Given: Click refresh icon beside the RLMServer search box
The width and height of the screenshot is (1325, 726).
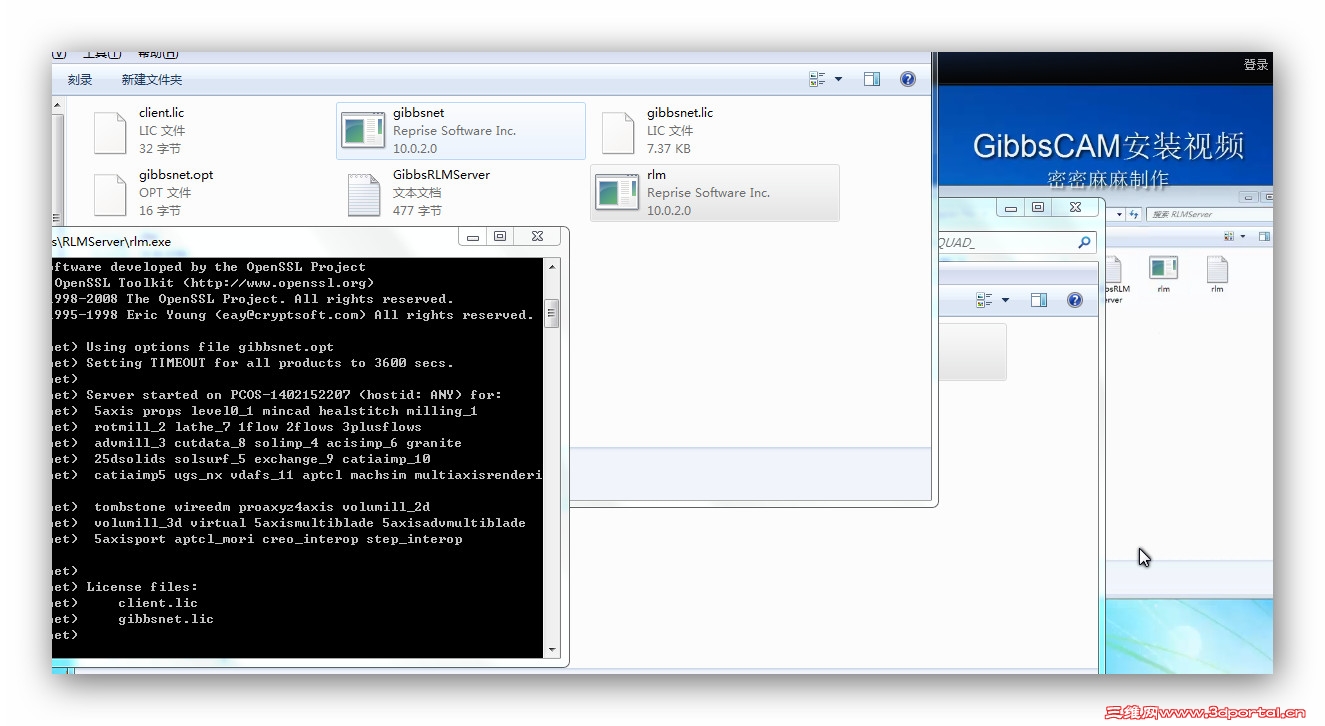Looking at the screenshot, I should pyautogui.click(x=1134, y=214).
